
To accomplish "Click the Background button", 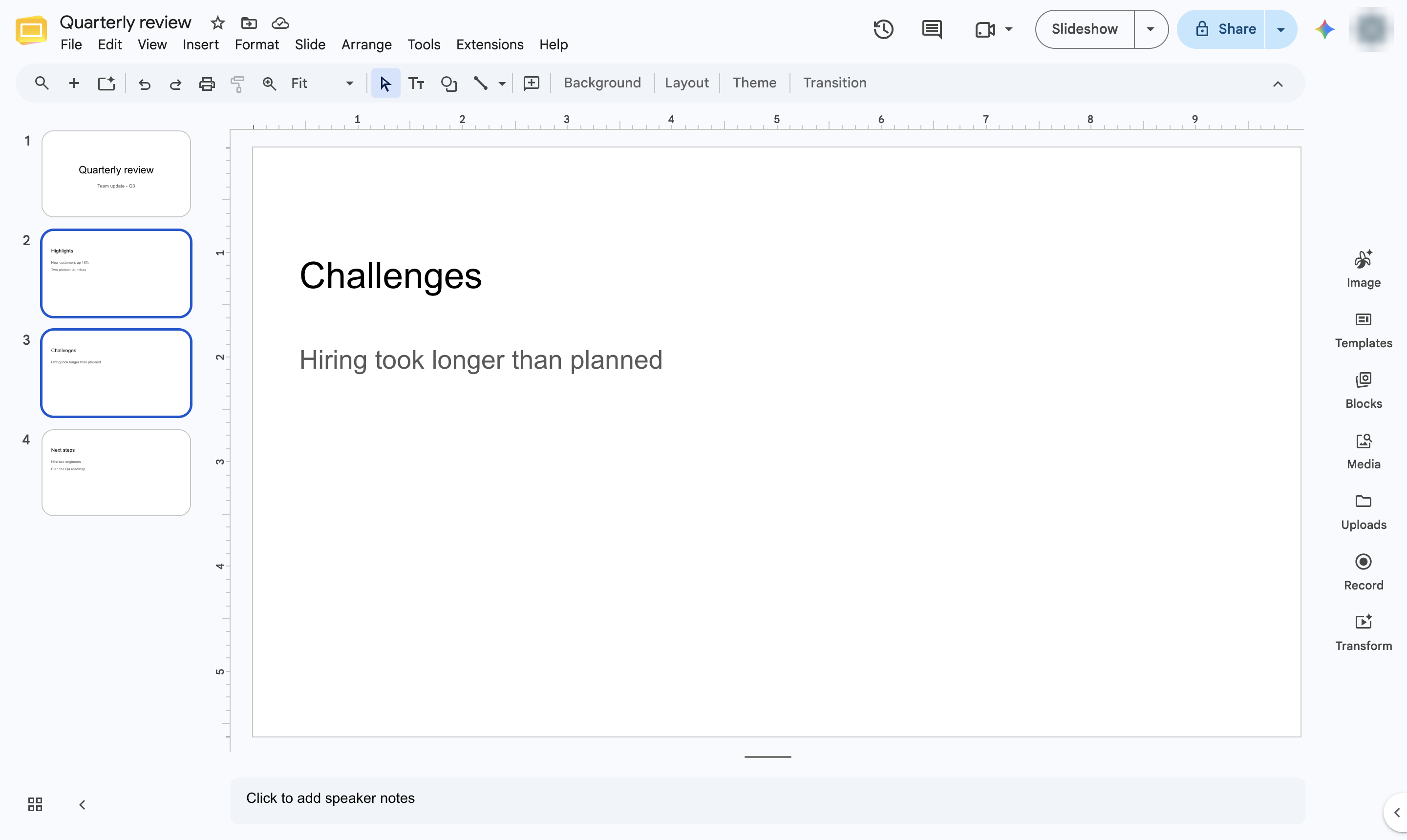I will point(602,83).
